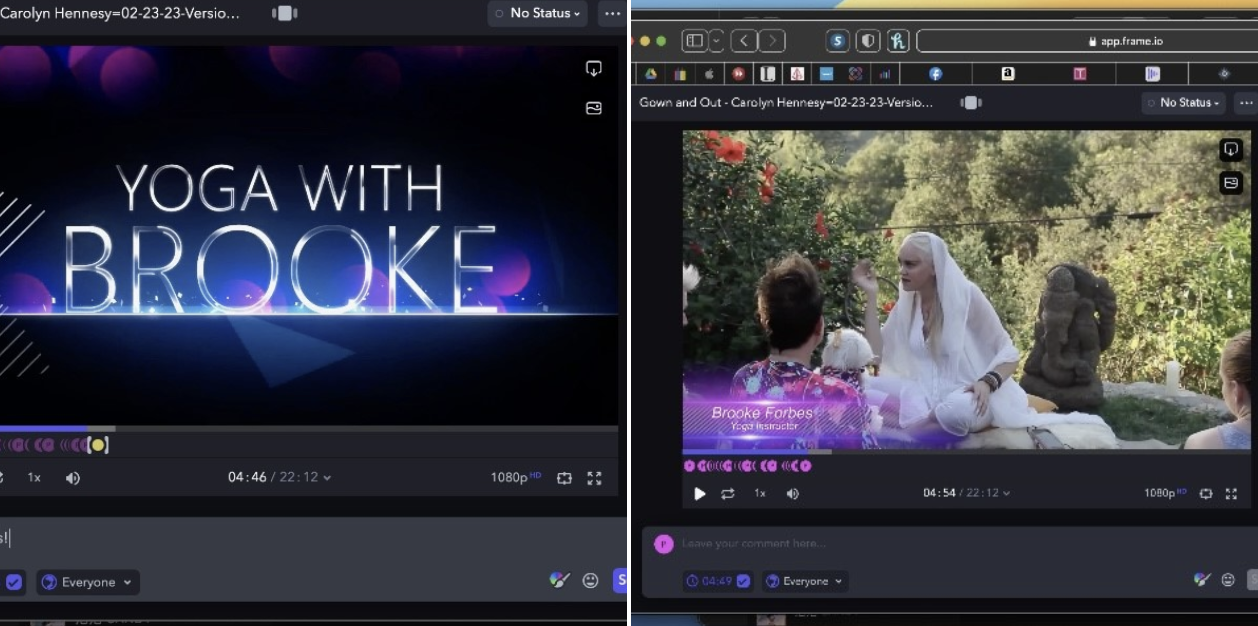Change 1x playback speed in right player

(x=760, y=494)
